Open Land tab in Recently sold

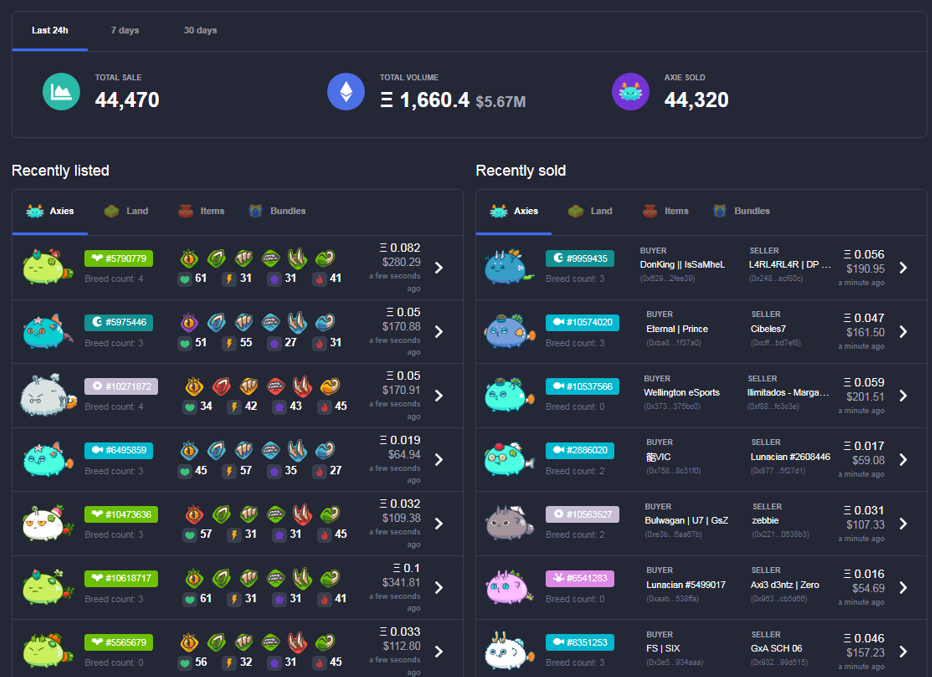tap(590, 211)
